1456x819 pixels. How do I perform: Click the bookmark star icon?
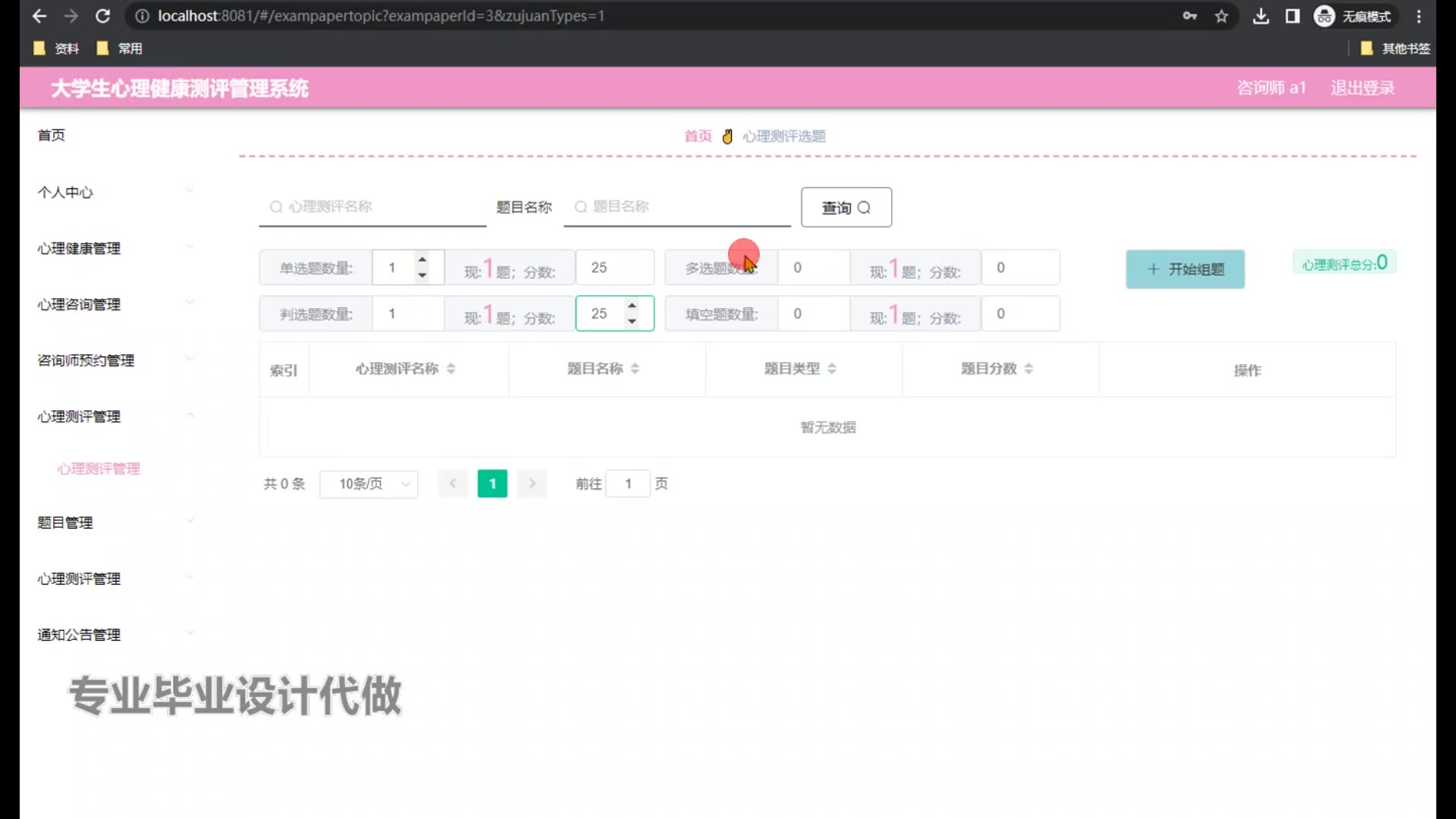click(1221, 16)
